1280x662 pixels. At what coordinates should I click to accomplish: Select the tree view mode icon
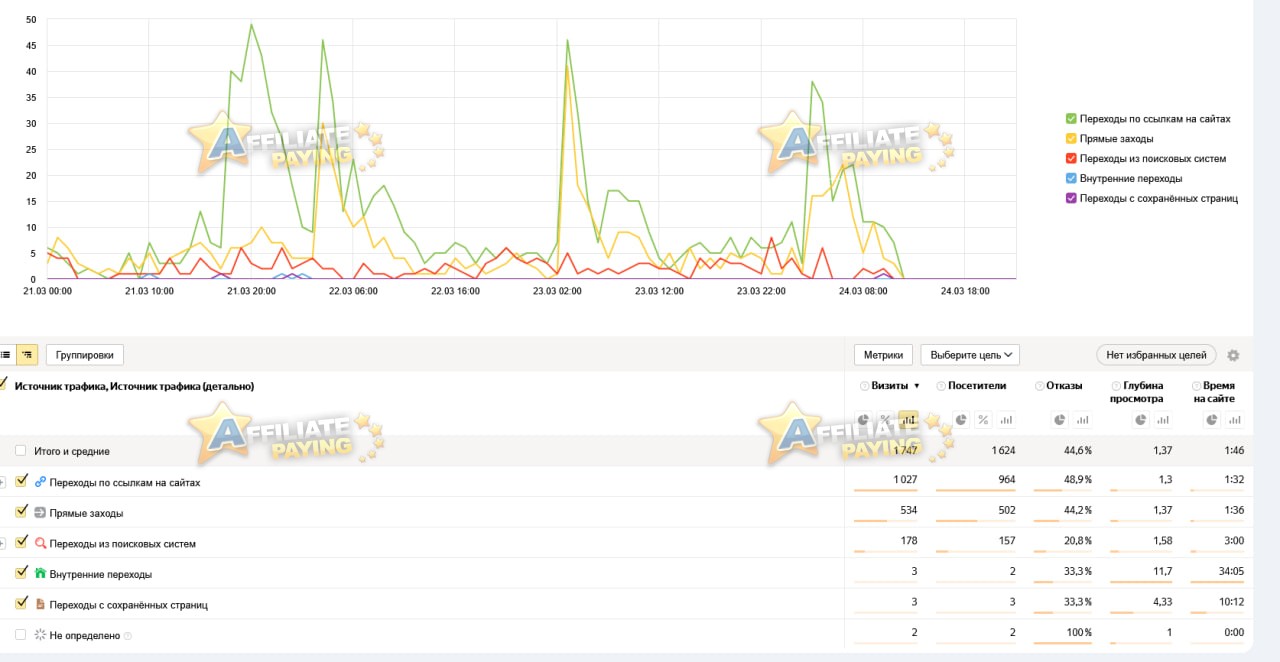(x=27, y=354)
